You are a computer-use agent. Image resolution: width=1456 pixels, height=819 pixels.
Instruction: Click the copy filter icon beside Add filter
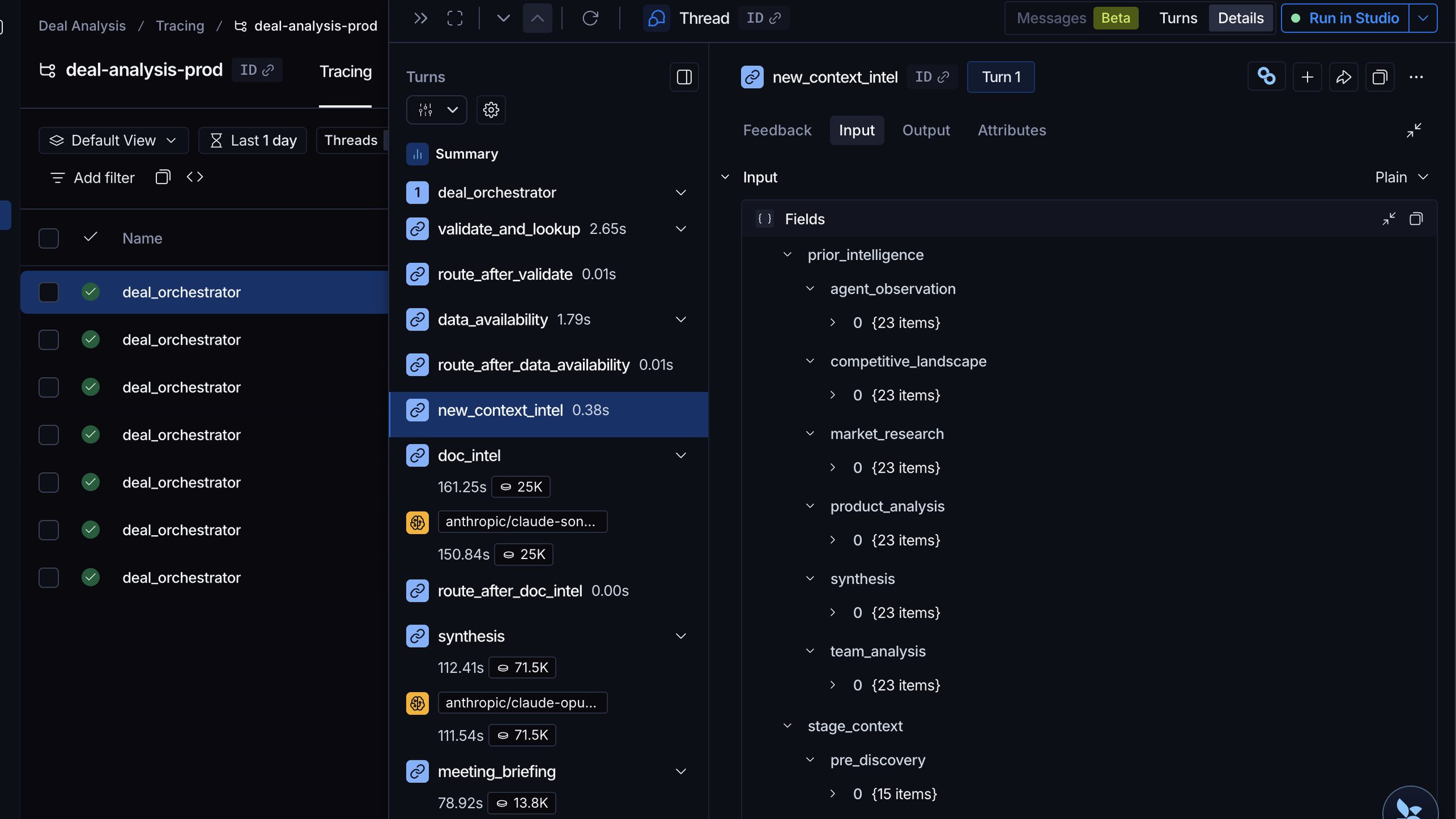click(x=163, y=177)
